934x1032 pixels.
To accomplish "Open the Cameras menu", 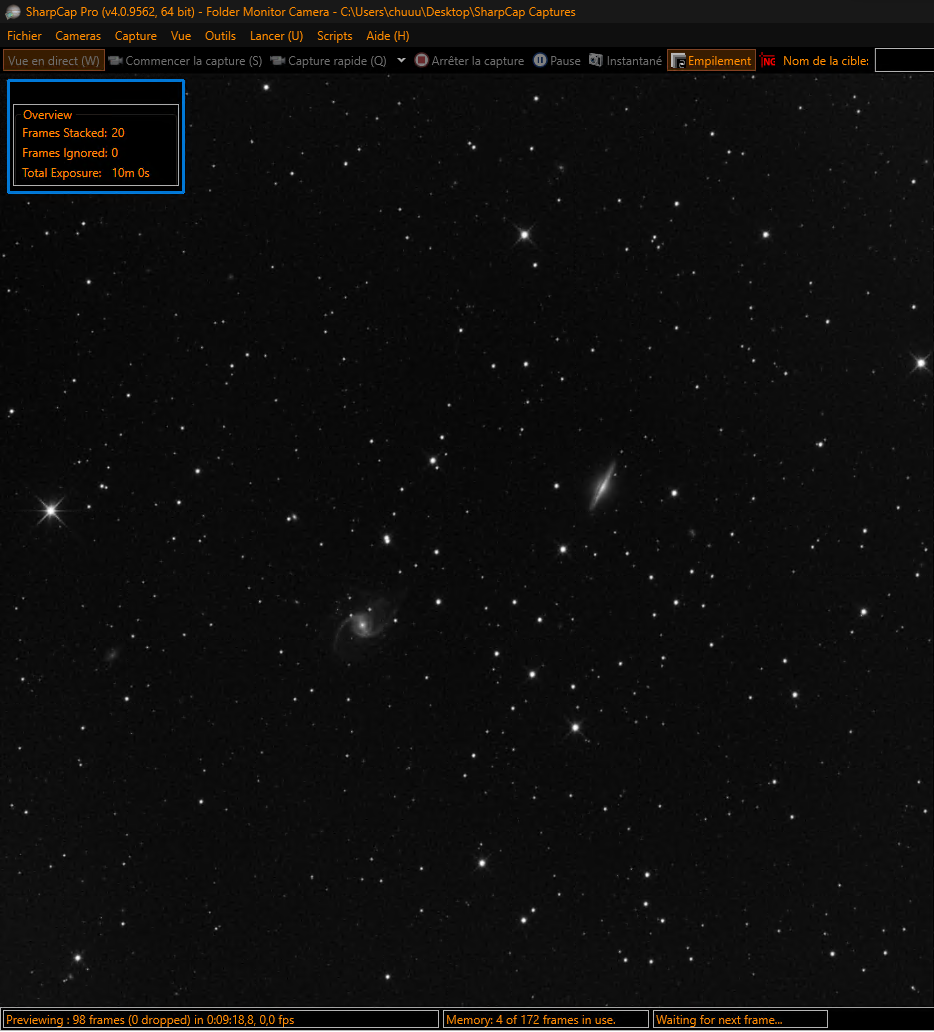I will pyautogui.click(x=78, y=36).
